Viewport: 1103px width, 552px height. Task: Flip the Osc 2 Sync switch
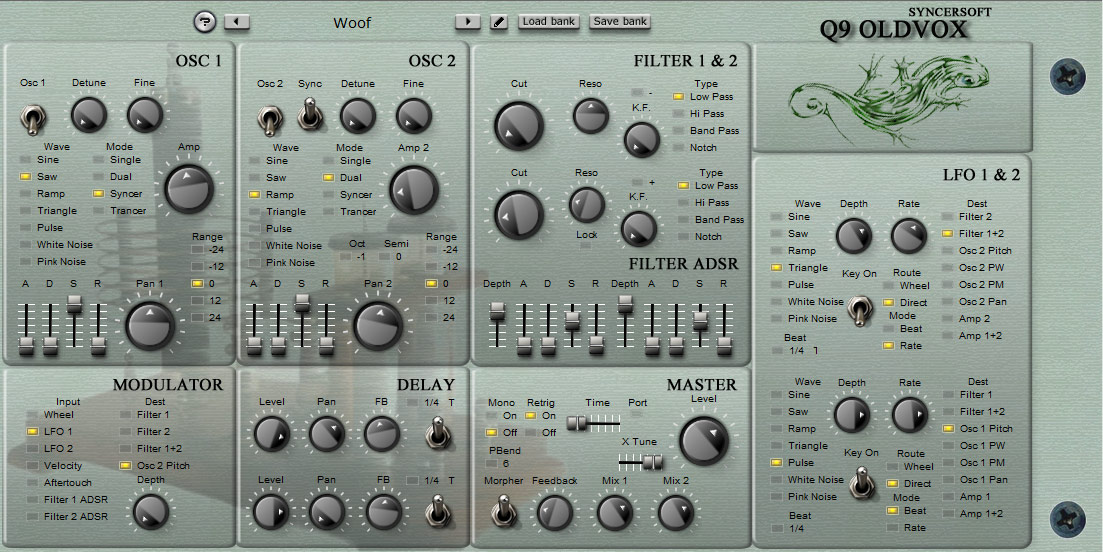[x=309, y=113]
